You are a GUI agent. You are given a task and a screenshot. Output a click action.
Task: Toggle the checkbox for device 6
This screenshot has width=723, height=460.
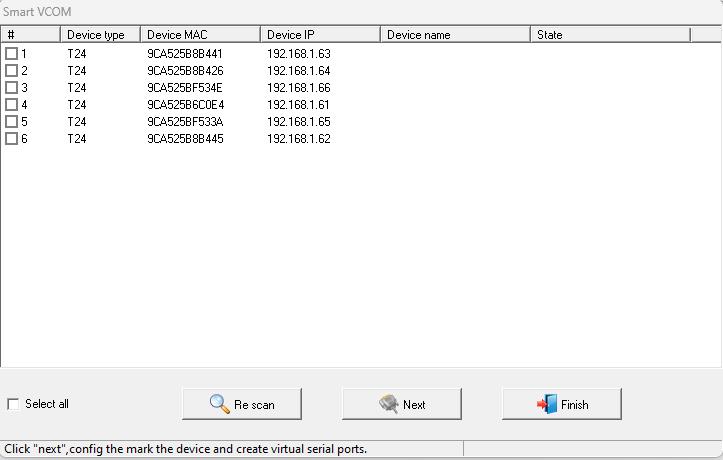[x=12, y=139]
